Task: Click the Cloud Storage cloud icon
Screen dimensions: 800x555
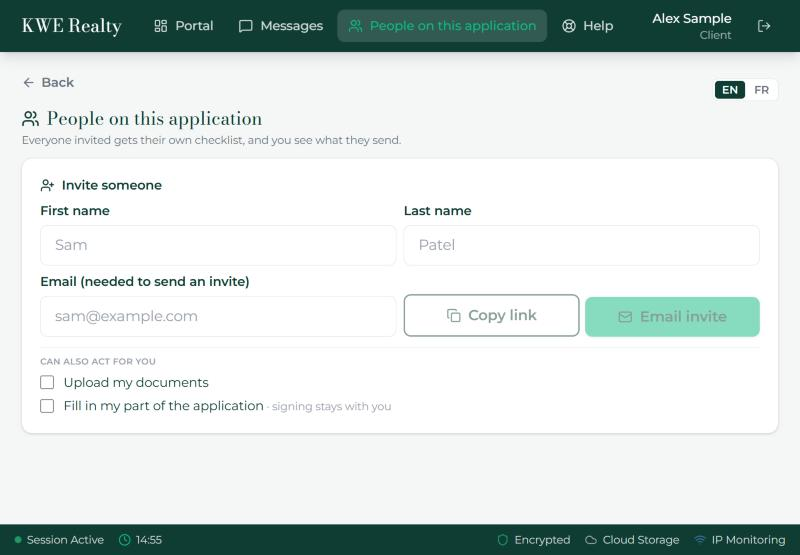Action: 591,540
